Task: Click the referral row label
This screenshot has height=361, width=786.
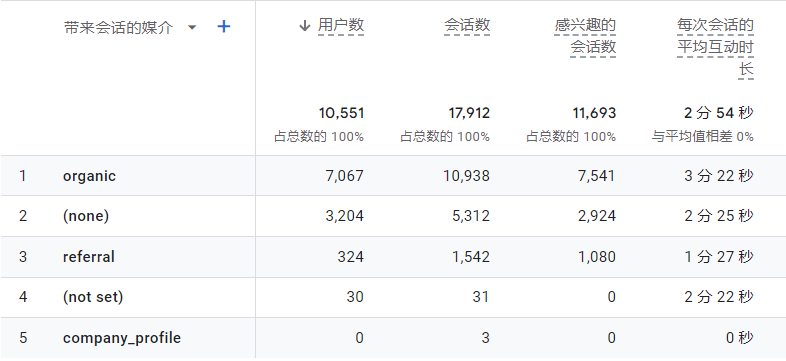Action: click(89, 257)
